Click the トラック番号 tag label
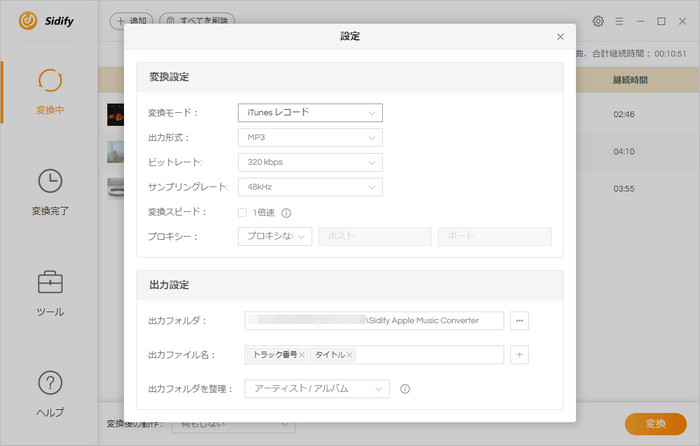Screen dimensions: 700x446 275,354
